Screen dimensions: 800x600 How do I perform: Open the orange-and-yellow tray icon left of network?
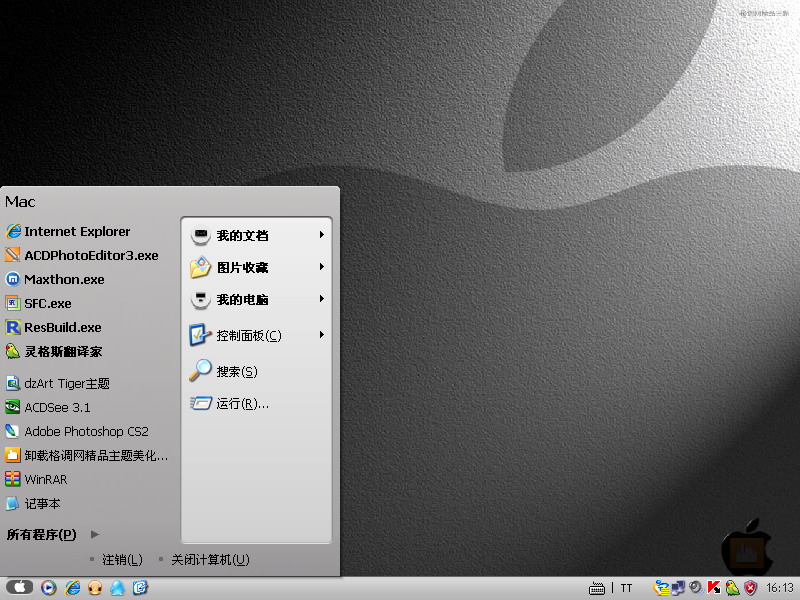click(662, 588)
